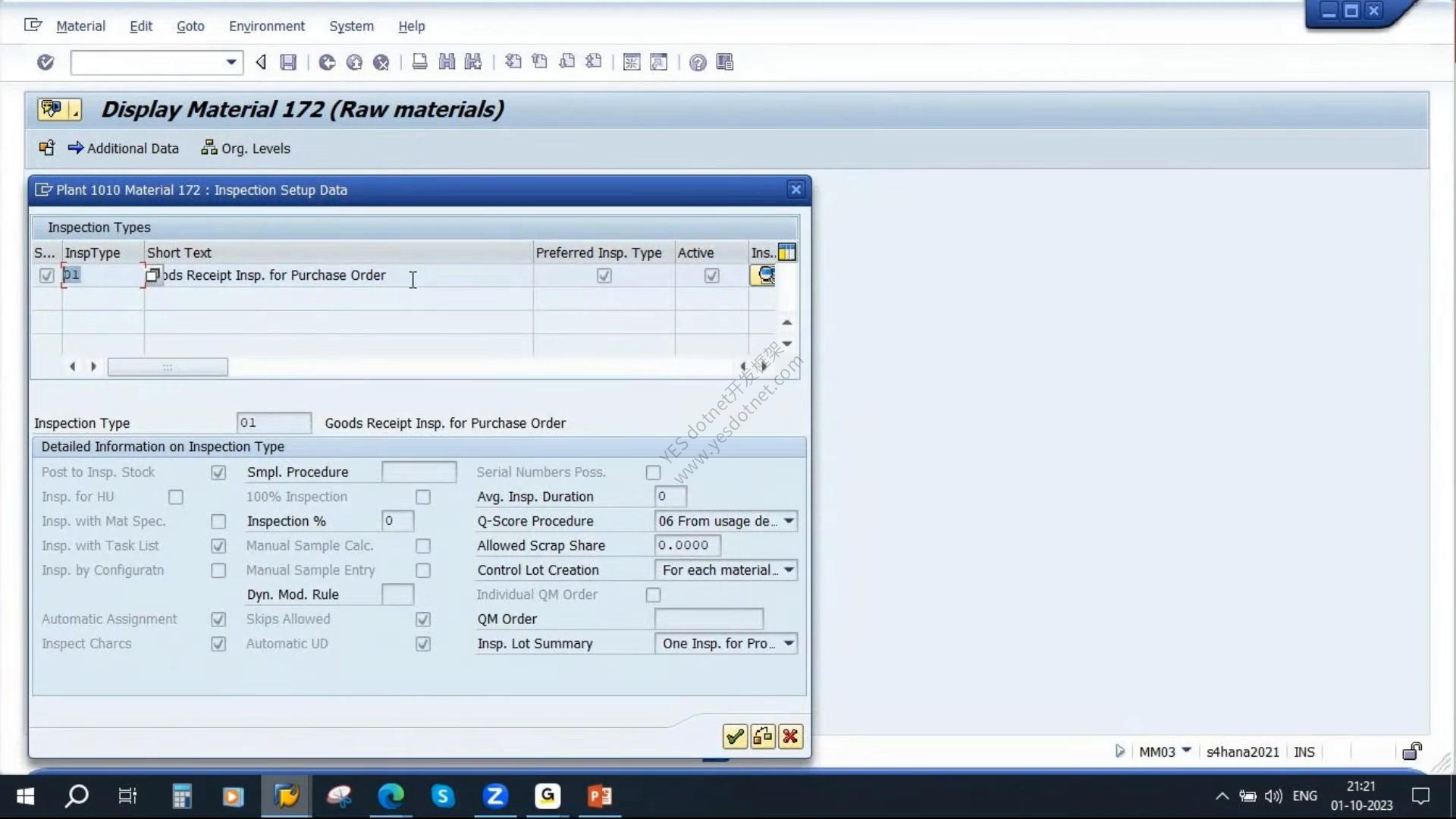
Task: Toggle the 100% Inspection checkbox
Action: (x=423, y=497)
